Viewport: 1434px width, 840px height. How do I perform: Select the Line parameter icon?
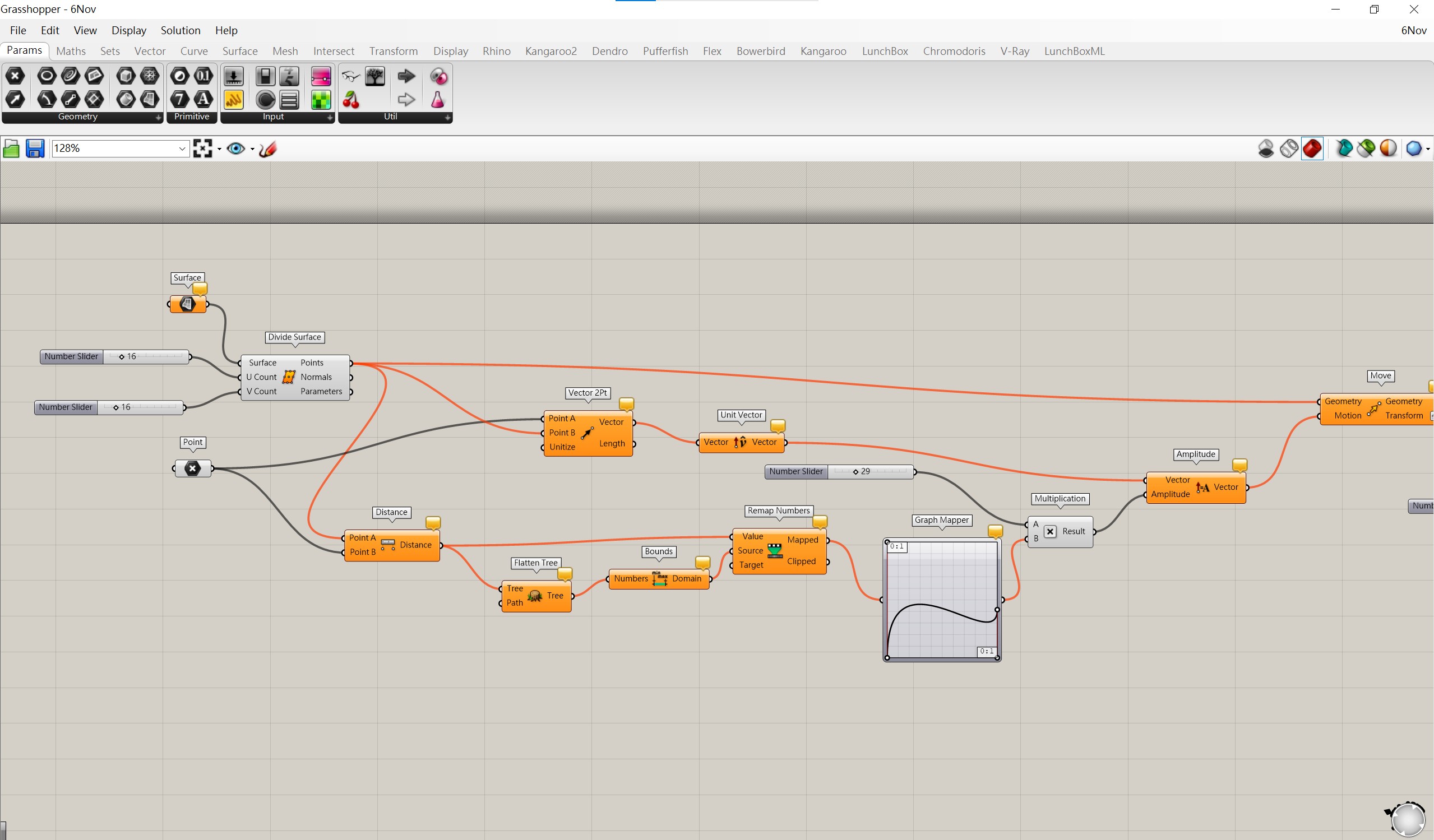point(71,100)
